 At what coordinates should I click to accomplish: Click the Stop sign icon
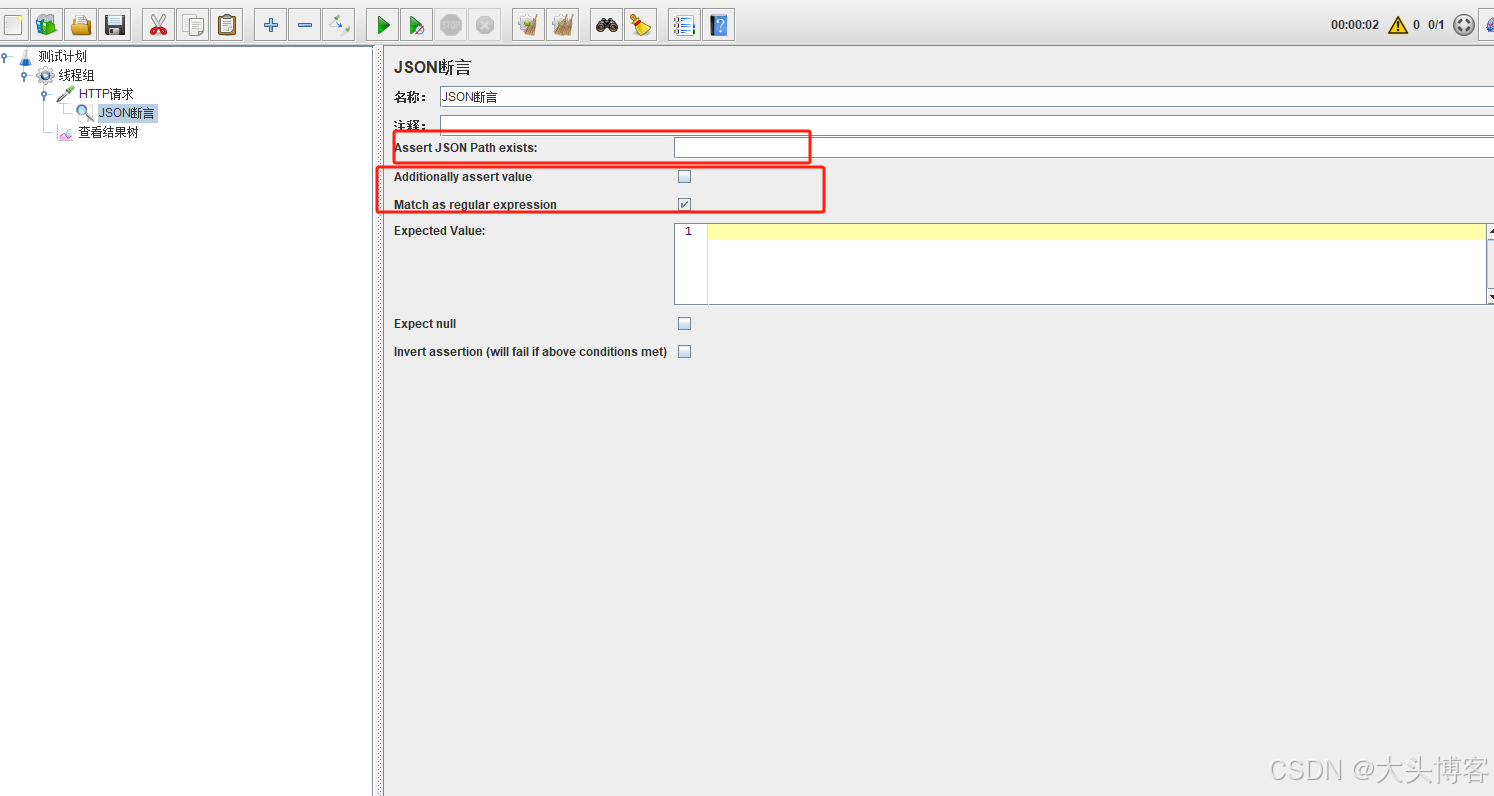coord(451,24)
